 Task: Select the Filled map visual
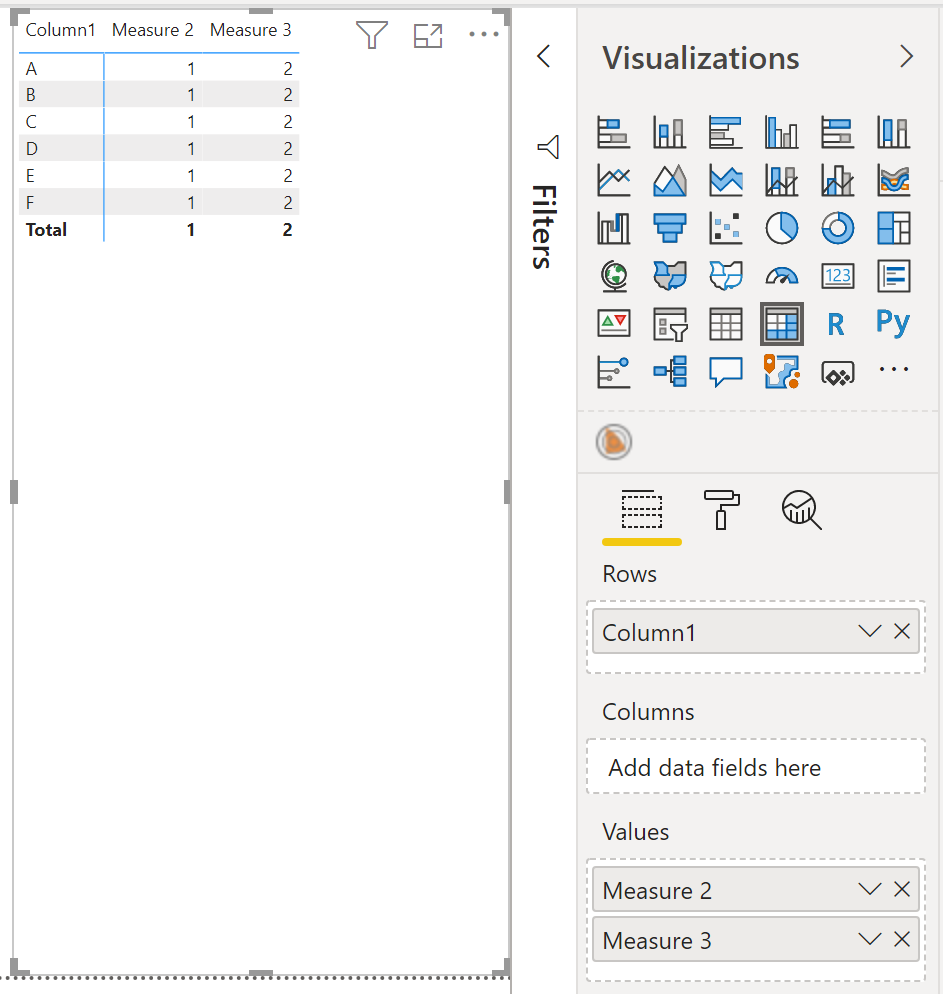point(669,276)
